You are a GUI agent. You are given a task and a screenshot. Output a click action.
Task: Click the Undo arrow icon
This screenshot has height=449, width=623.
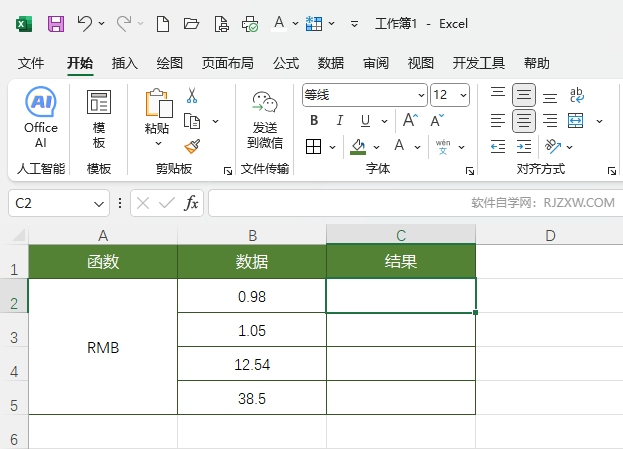(84, 24)
